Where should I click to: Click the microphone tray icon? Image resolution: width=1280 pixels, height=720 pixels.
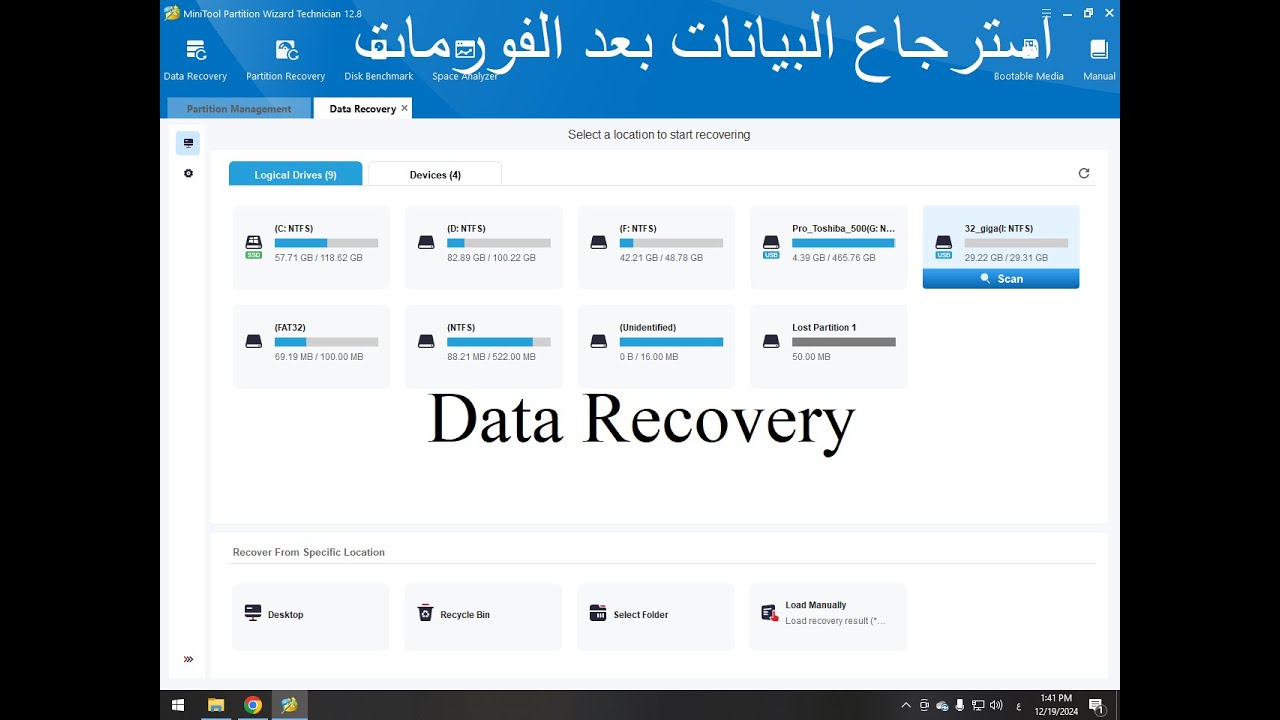coord(960,705)
